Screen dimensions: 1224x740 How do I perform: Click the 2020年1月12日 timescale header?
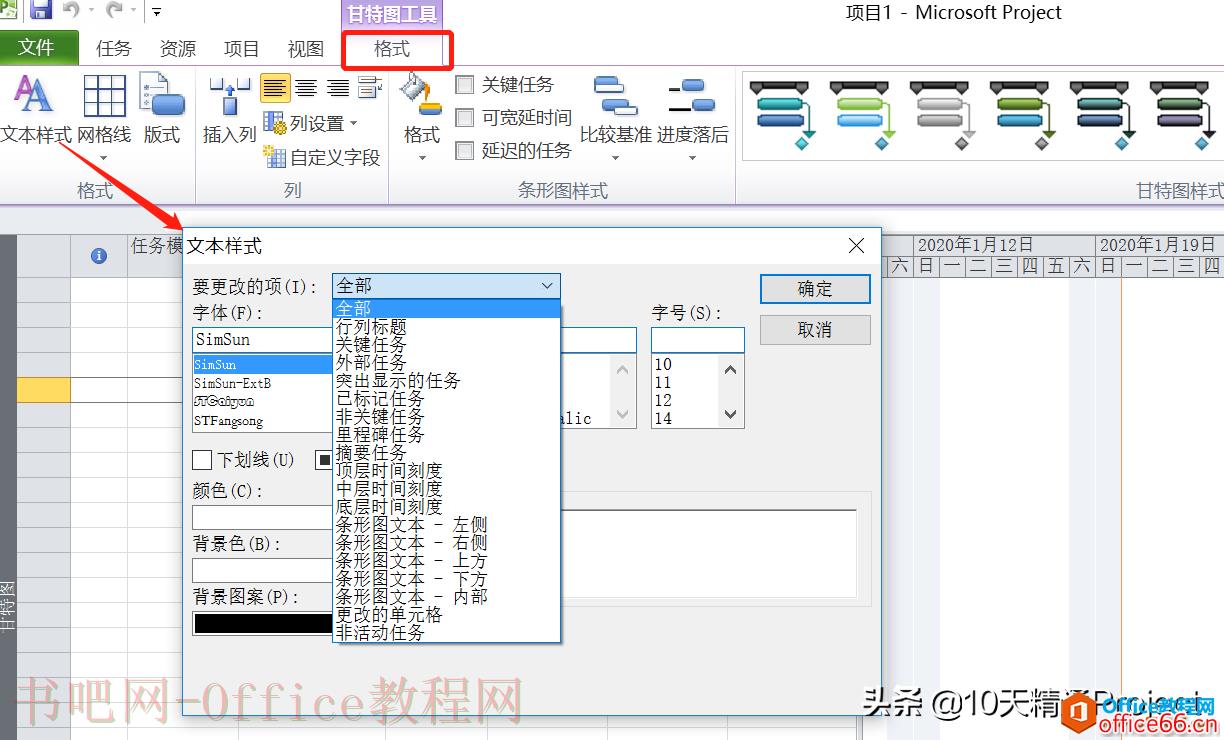point(1004,245)
